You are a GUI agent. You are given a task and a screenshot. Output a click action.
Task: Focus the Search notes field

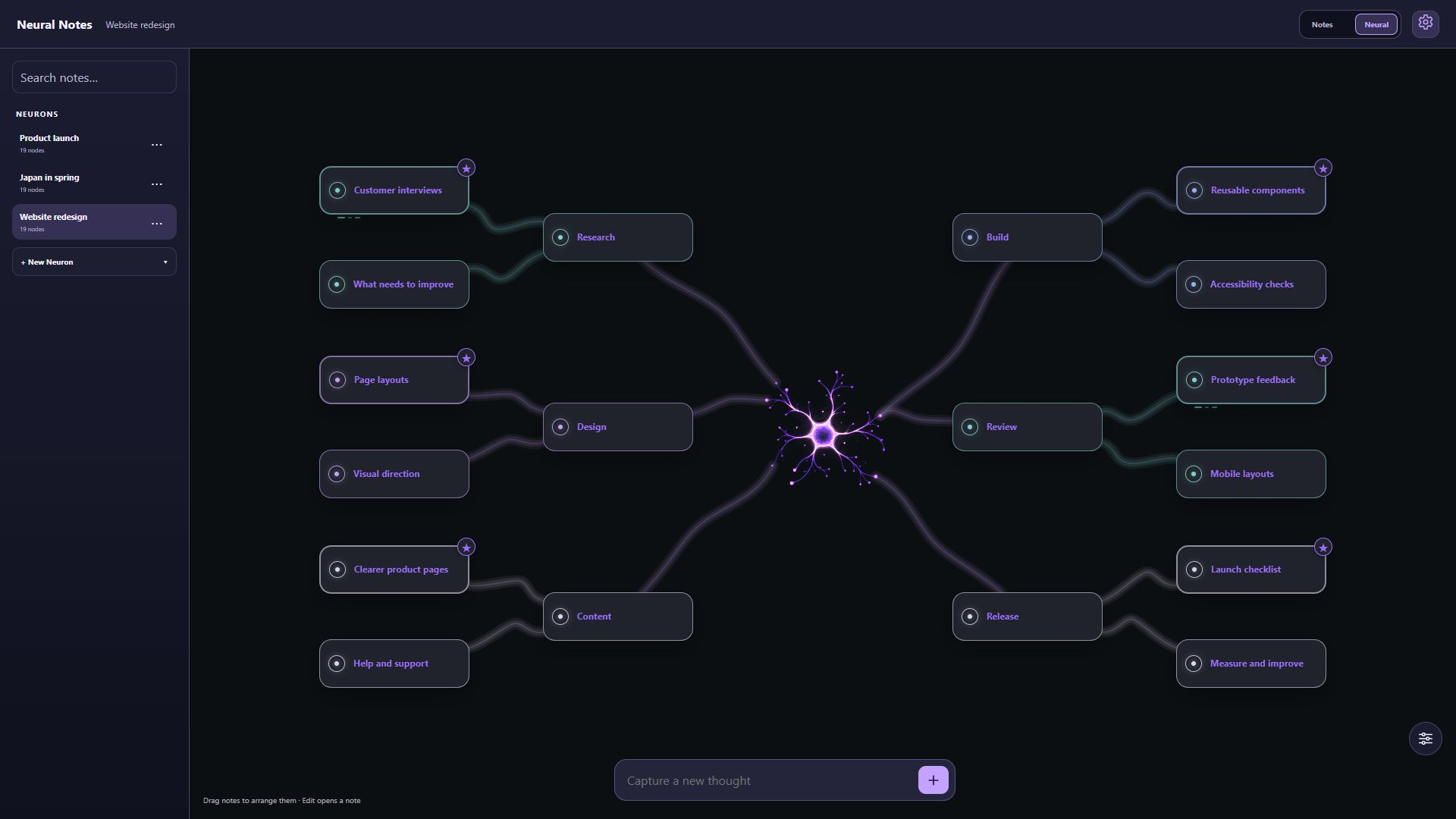(94, 77)
